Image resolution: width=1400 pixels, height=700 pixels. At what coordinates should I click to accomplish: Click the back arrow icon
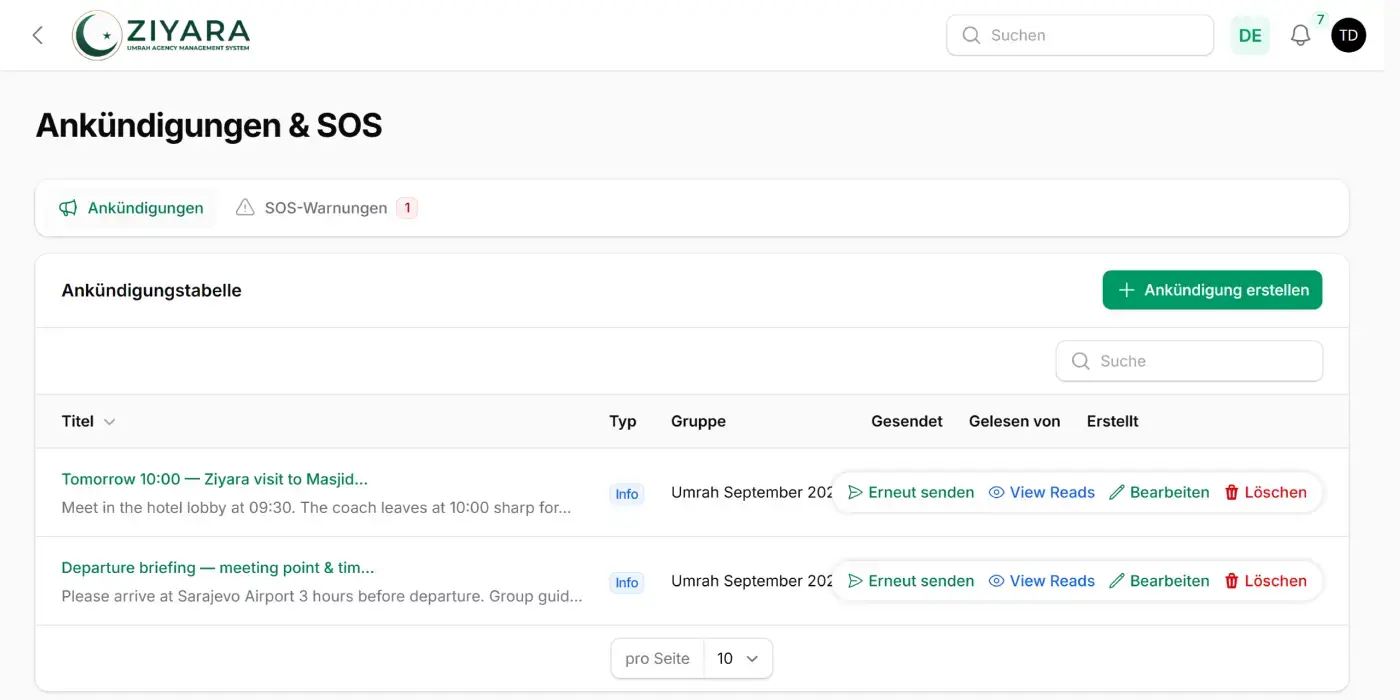point(38,35)
